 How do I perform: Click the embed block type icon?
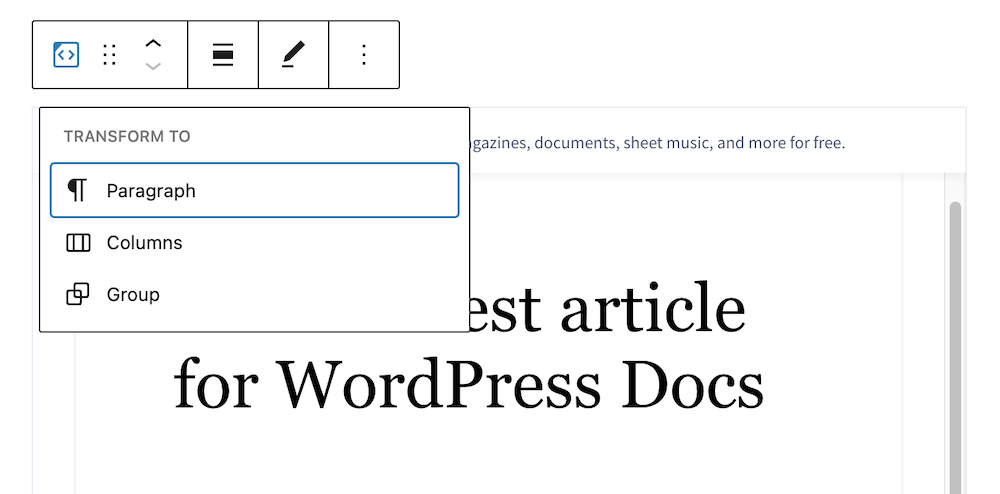[x=66, y=55]
